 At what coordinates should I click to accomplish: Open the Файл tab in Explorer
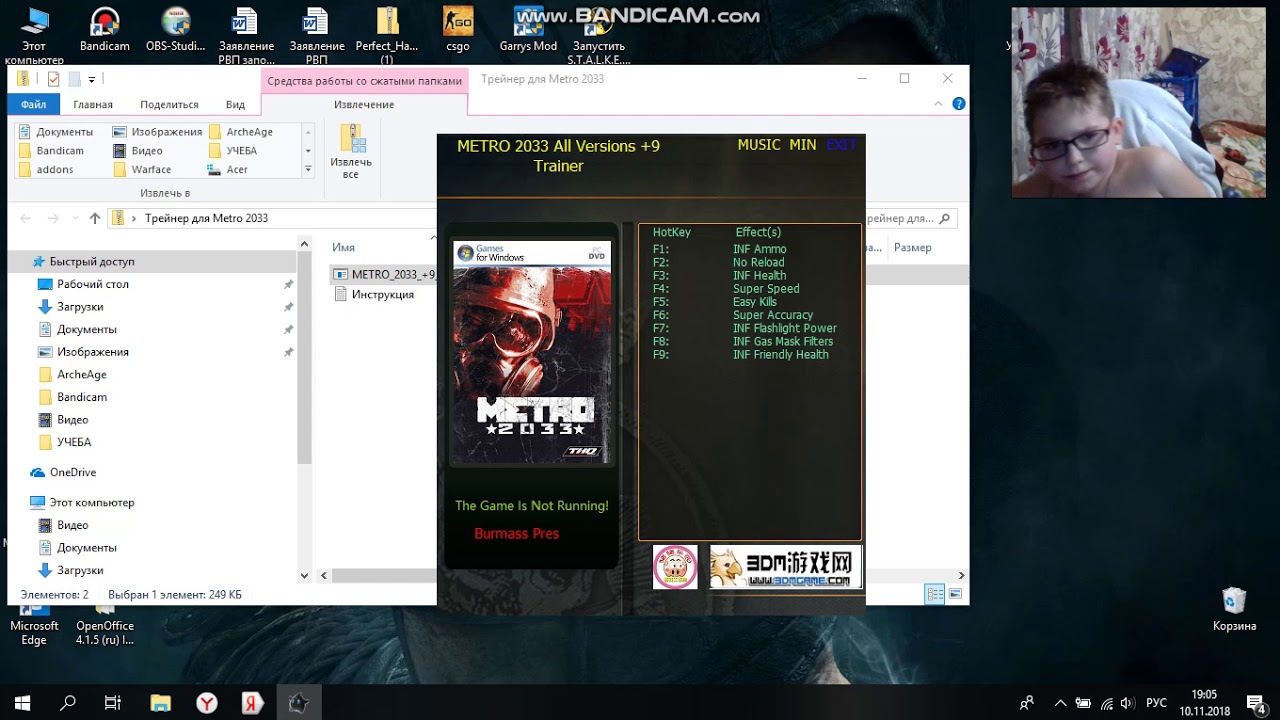click(34, 104)
